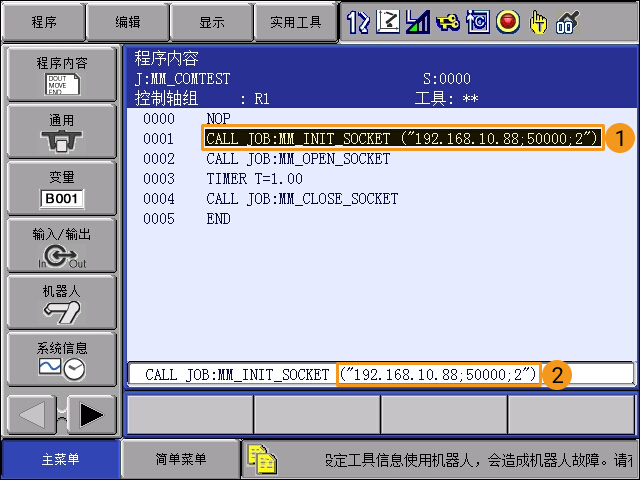
Task: Click CALL JOB:MM_INIT_SOCKET in the input buffer line
Action: pyautogui.click(x=237, y=375)
